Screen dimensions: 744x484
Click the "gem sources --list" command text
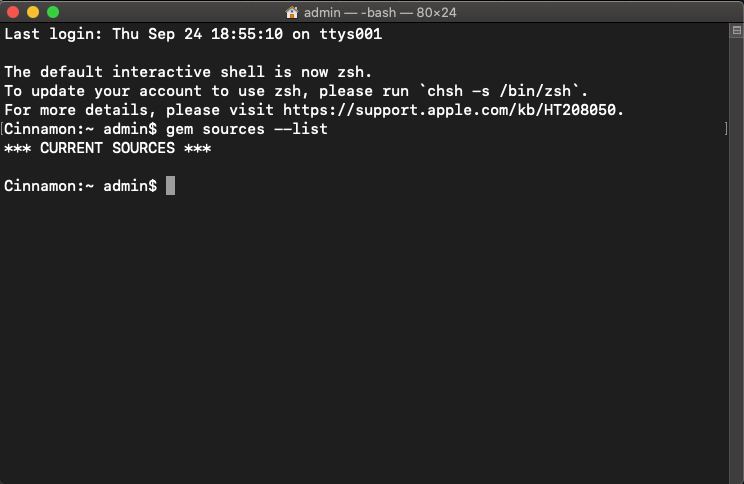click(x=246, y=129)
